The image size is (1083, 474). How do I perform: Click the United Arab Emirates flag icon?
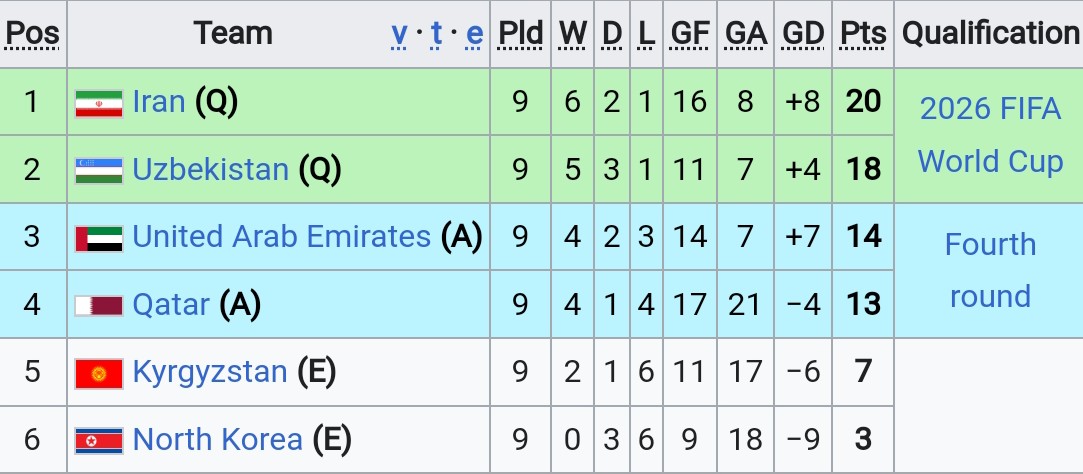pos(99,238)
